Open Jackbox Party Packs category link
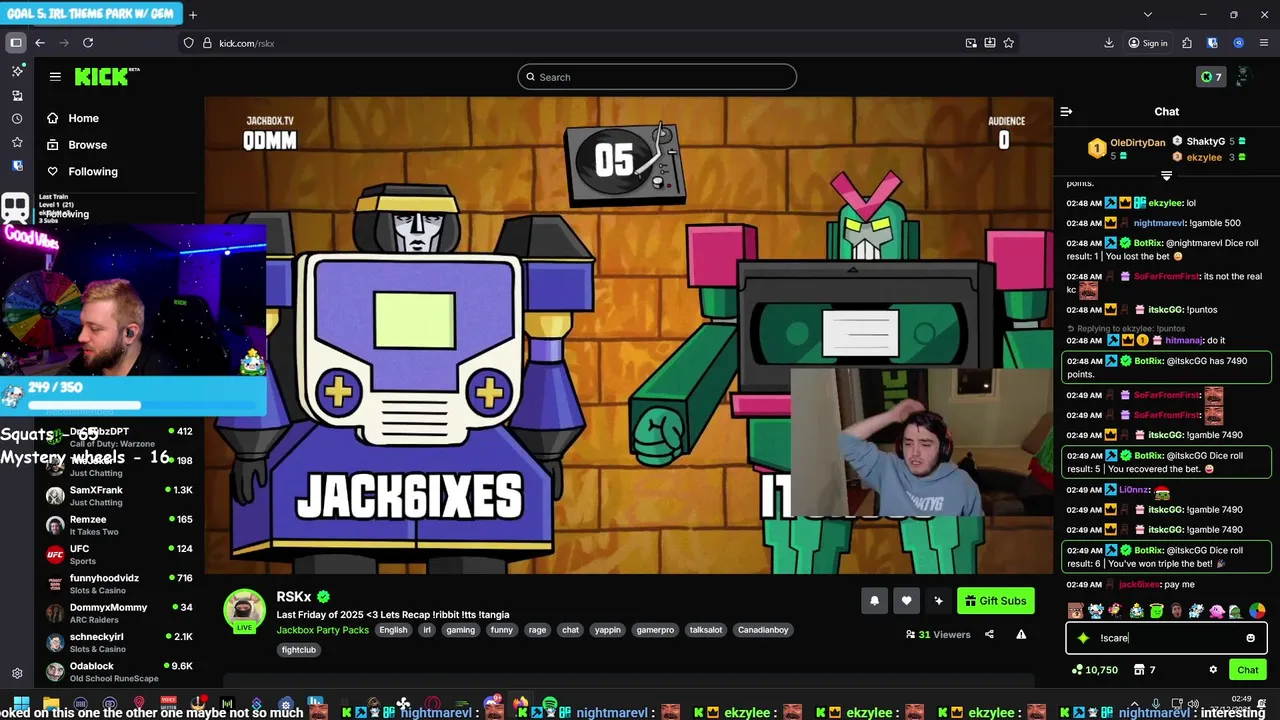Screen dimensions: 1280x720 coord(323,630)
